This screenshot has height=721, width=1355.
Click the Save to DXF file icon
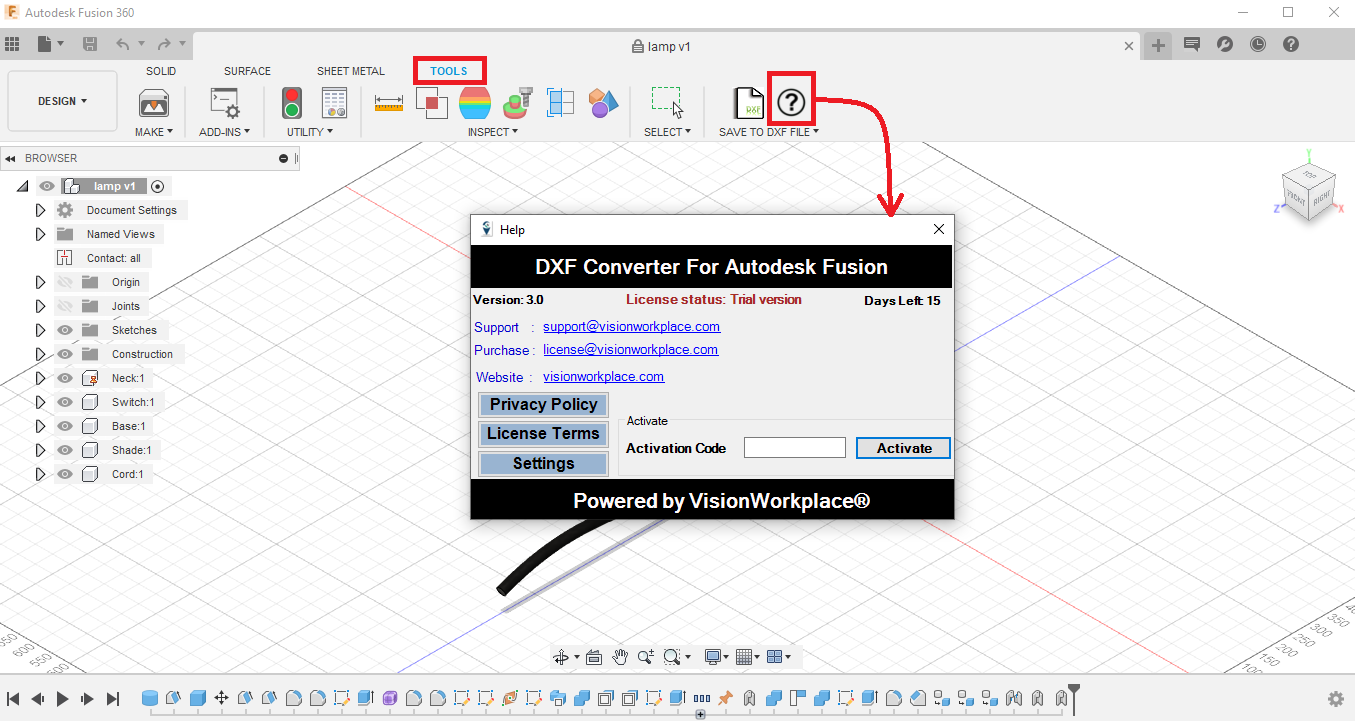pyautogui.click(x=748, y=102)
